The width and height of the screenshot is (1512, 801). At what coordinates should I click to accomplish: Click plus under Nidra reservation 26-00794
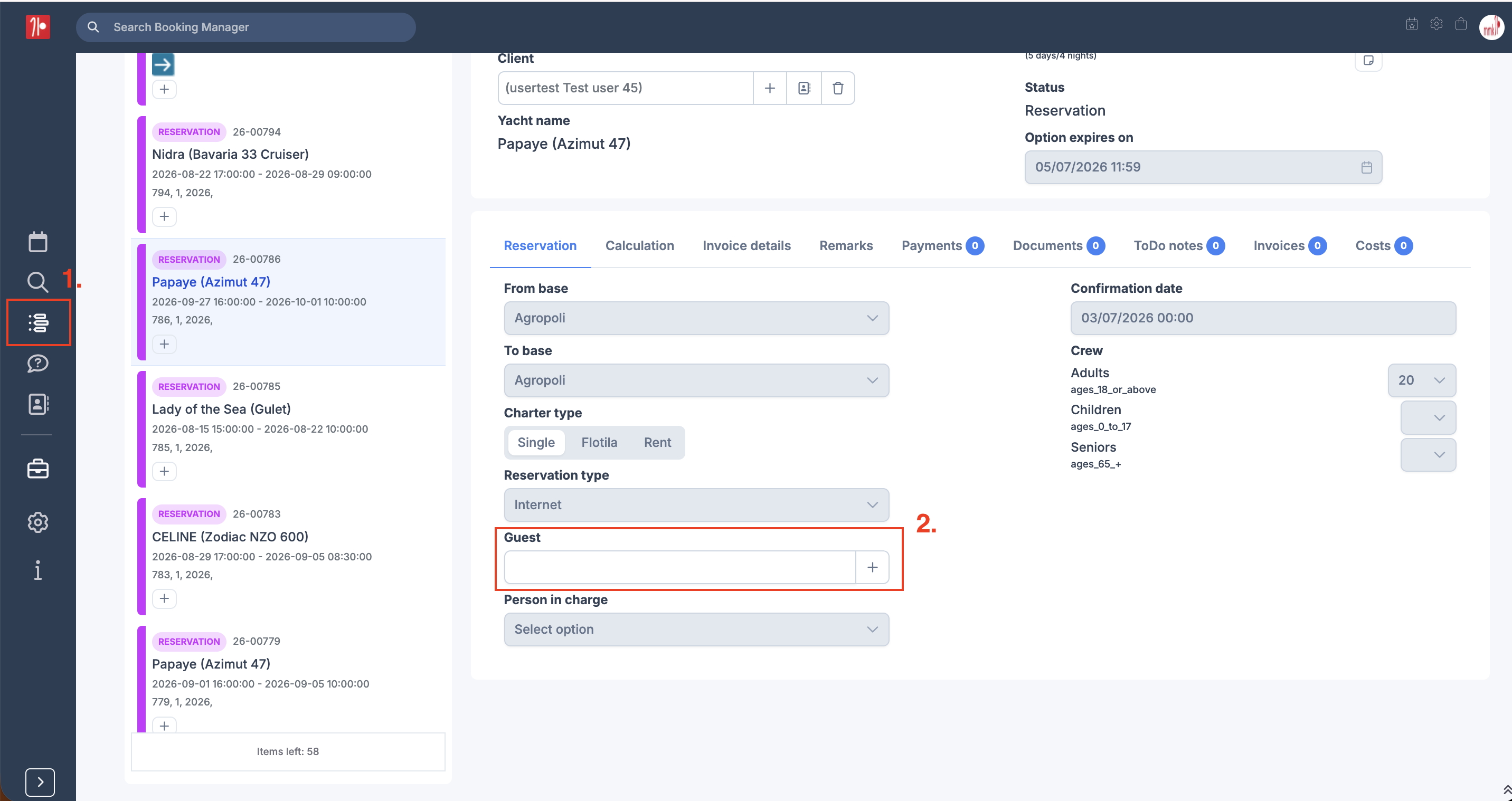[164, 216]
